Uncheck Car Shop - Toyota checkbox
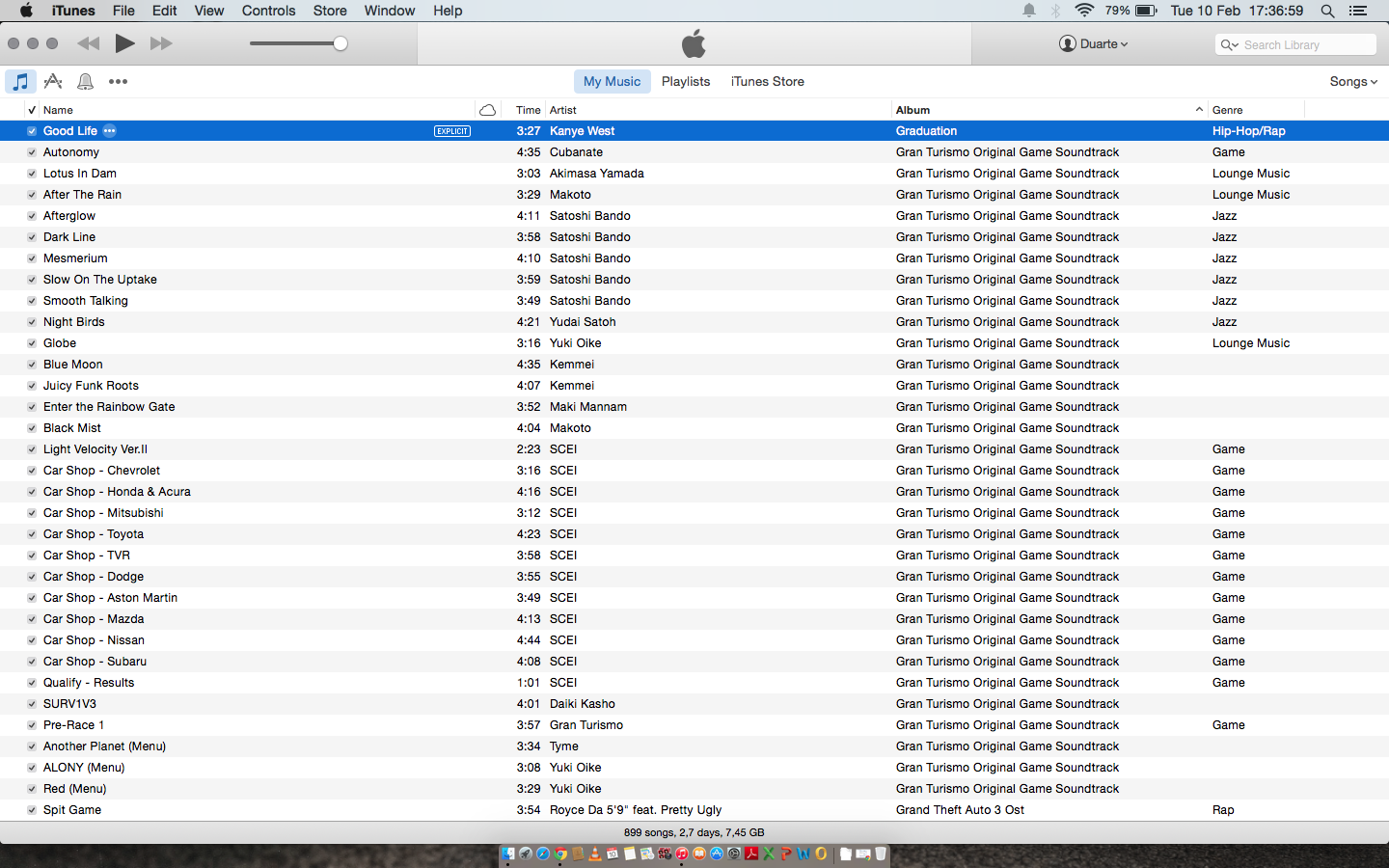Screen dimensions: 1389x868 pos(32,534)
